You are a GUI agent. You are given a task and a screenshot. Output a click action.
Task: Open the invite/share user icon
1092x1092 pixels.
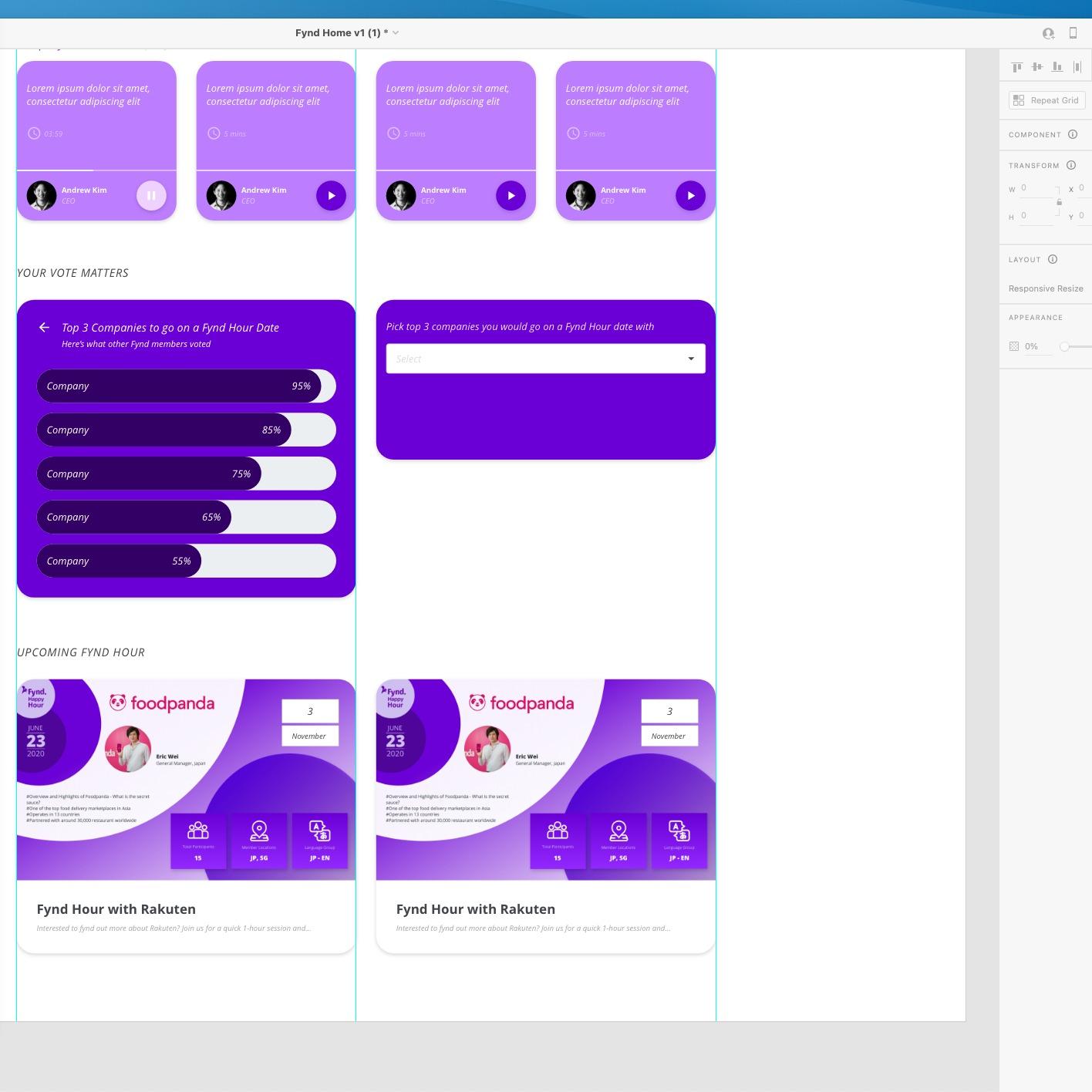[1048, 33]
